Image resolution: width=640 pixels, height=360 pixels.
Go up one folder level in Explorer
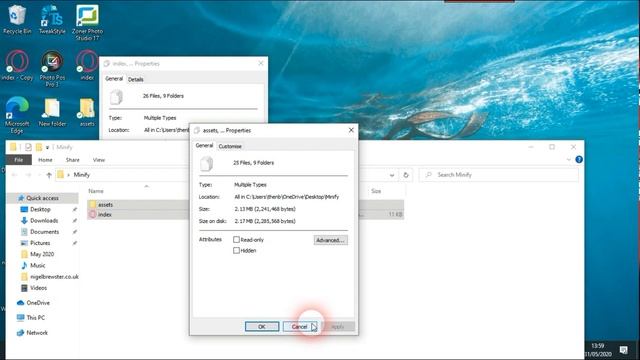click(x=49, y=175)
